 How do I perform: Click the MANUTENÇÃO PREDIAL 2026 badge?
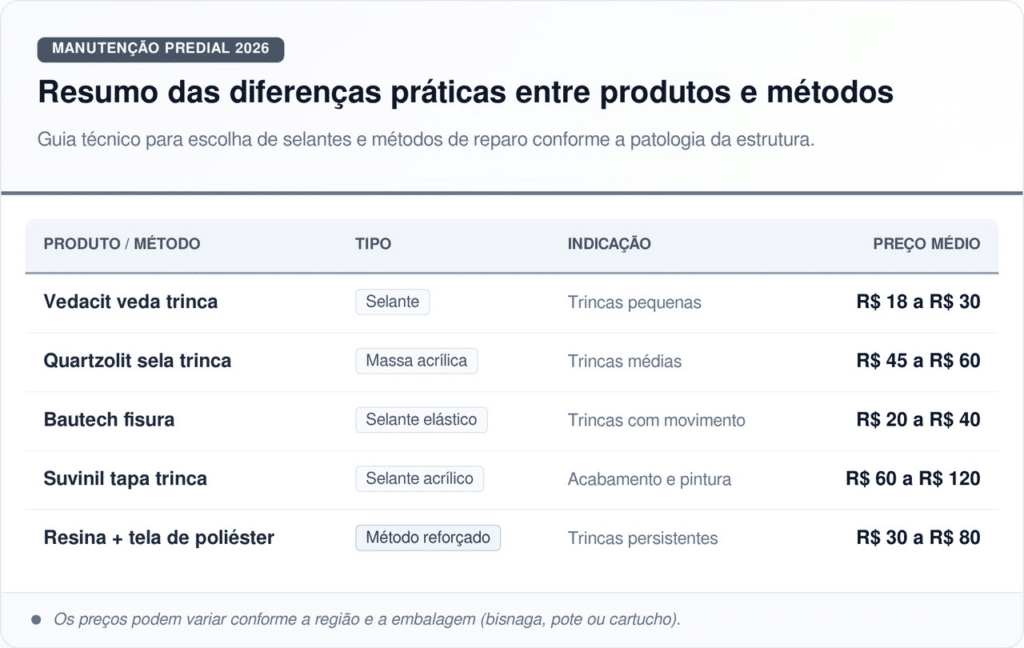160,49
